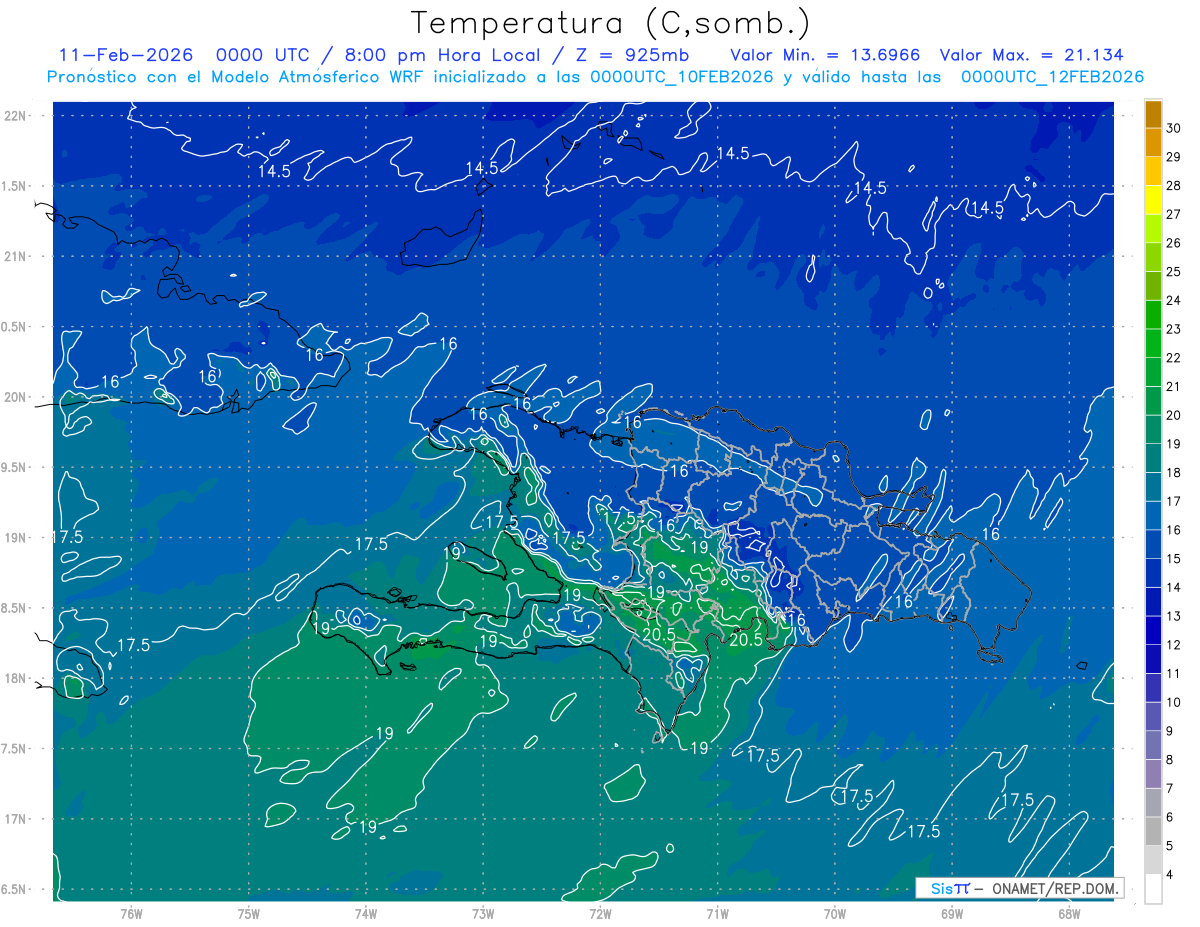Click the legend value '15'
Viewport: 1200px width, 927px height.
1174,559
